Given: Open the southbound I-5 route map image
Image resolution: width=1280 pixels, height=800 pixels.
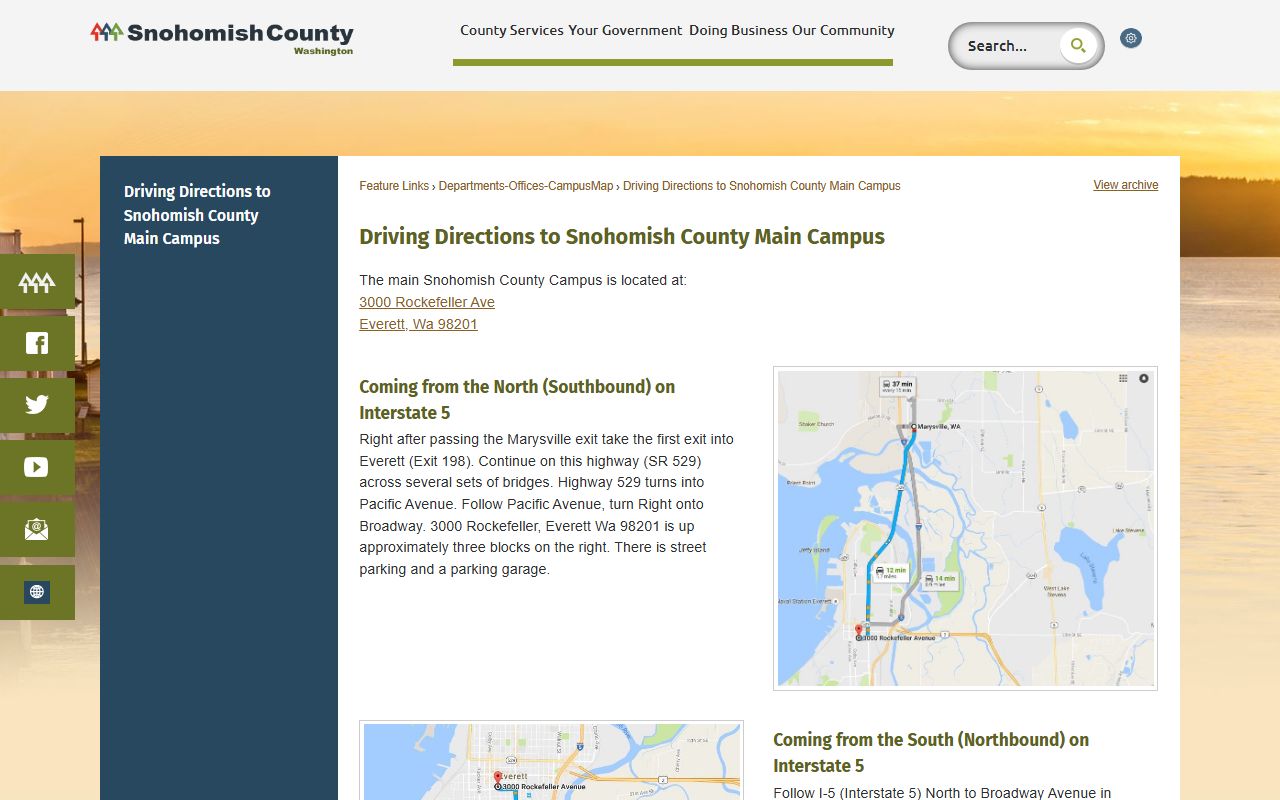Looking at the screenshot, I should pos(965,528).
